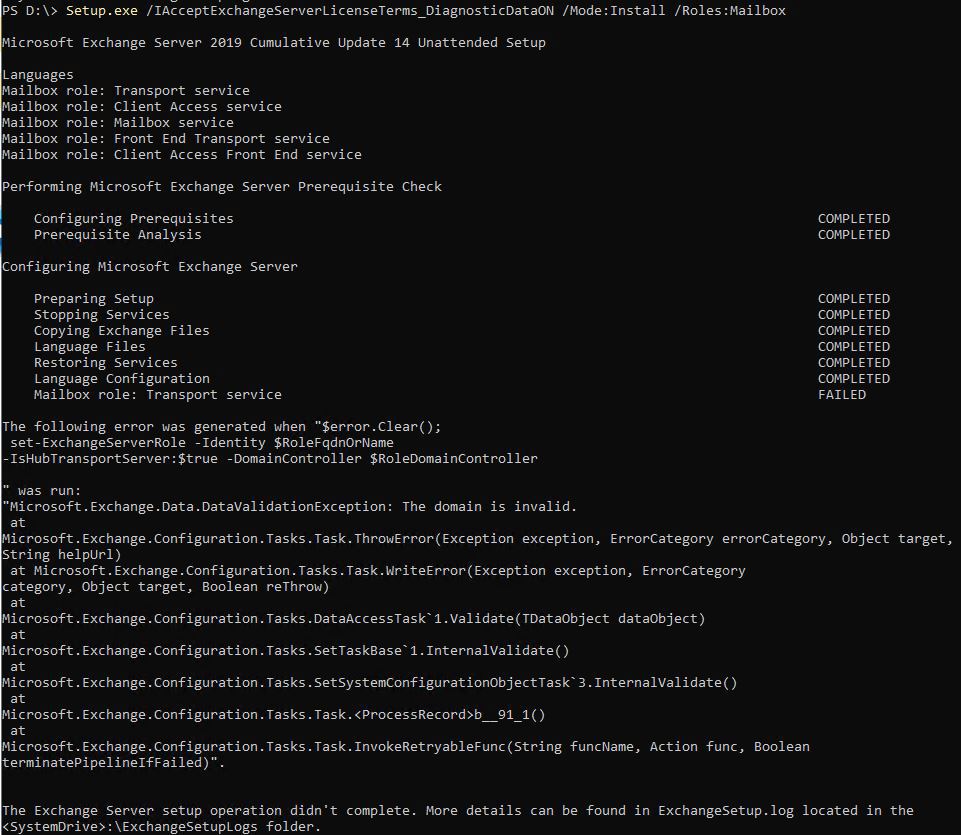This screenshot has height=835, width=961.
Task: Click the 'Configuring Prerequisites' step
Action: point(134,219)
